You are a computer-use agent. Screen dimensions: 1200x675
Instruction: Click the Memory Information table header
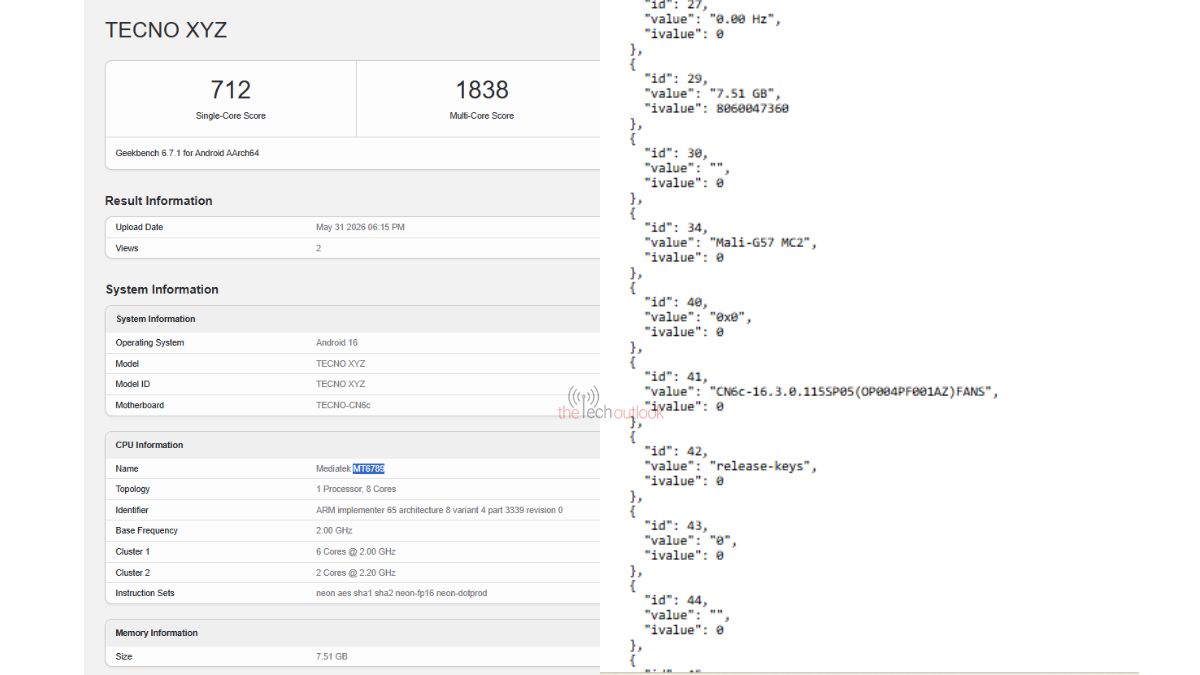pos(156,633)
